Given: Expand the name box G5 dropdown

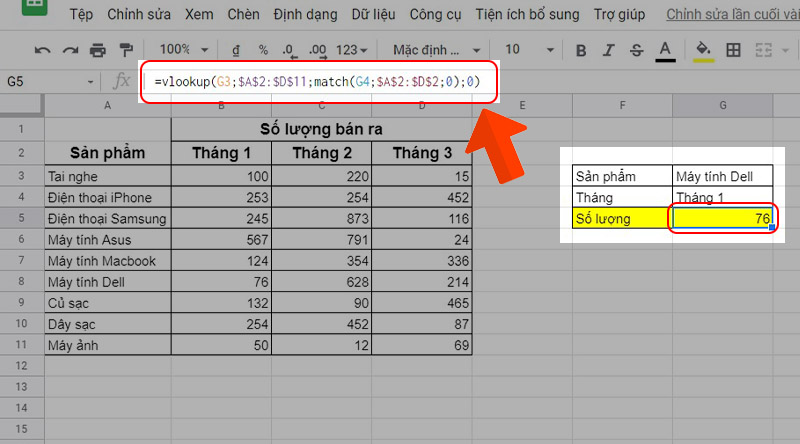Looking at the screenshot, I should click(x=90, y=82).
